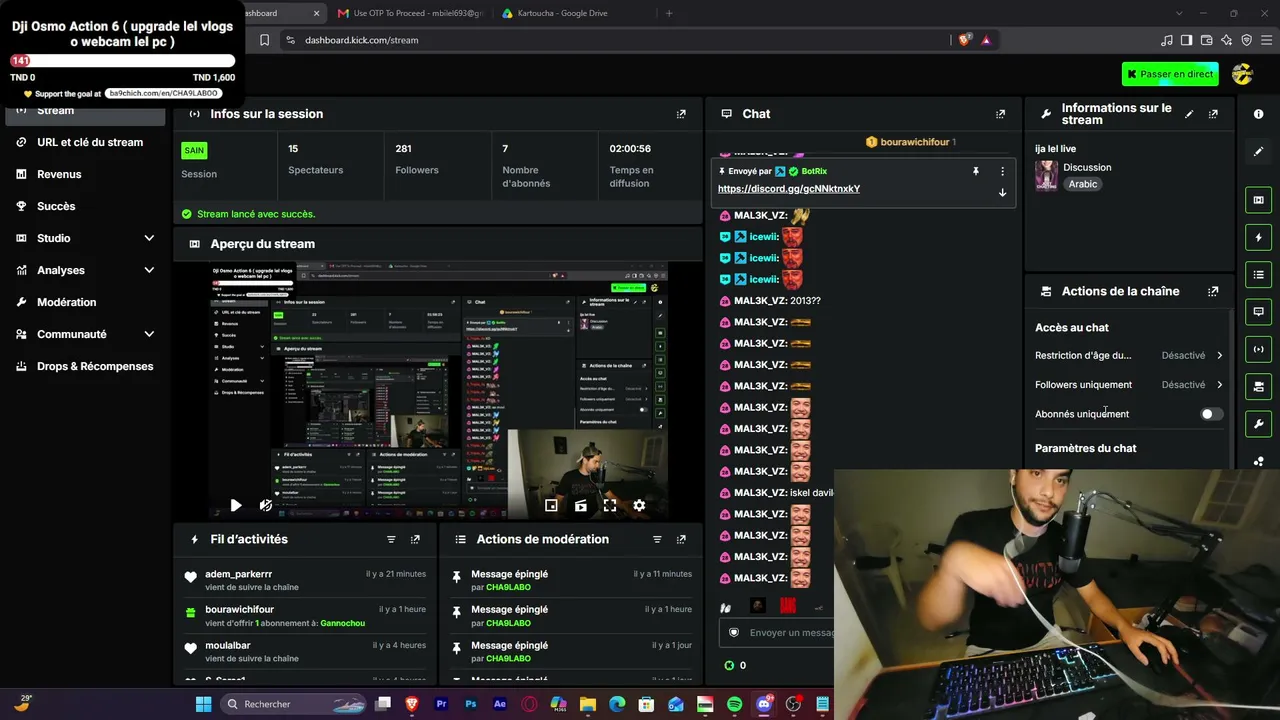Open Photoshop from the taskbar
Image resolution: width=1280 pixels, height=720 pixels.
(x=470, y=704)
